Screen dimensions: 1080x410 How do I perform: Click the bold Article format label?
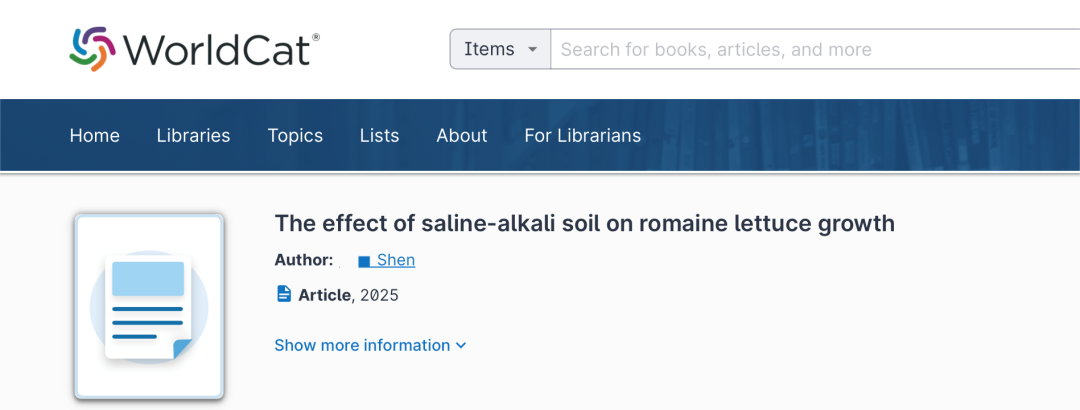[324, 296]
